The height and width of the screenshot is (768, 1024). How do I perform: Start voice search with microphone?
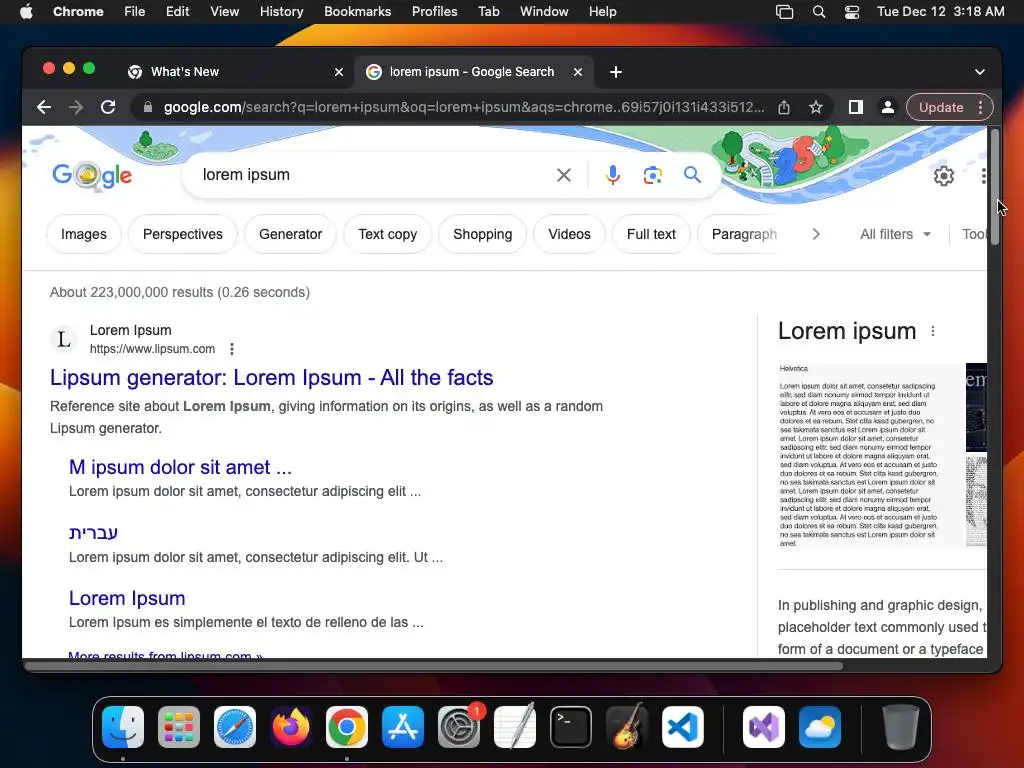coord(613,175)
